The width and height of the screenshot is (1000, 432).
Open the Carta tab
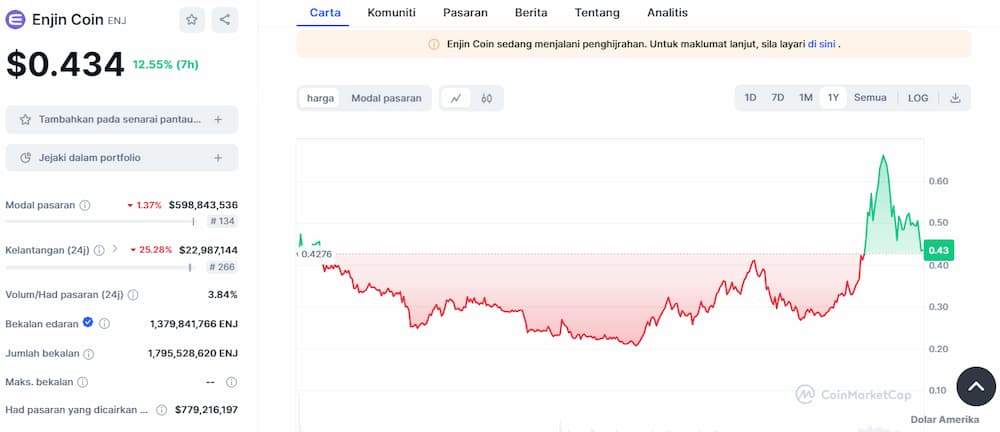coord(325,12)
